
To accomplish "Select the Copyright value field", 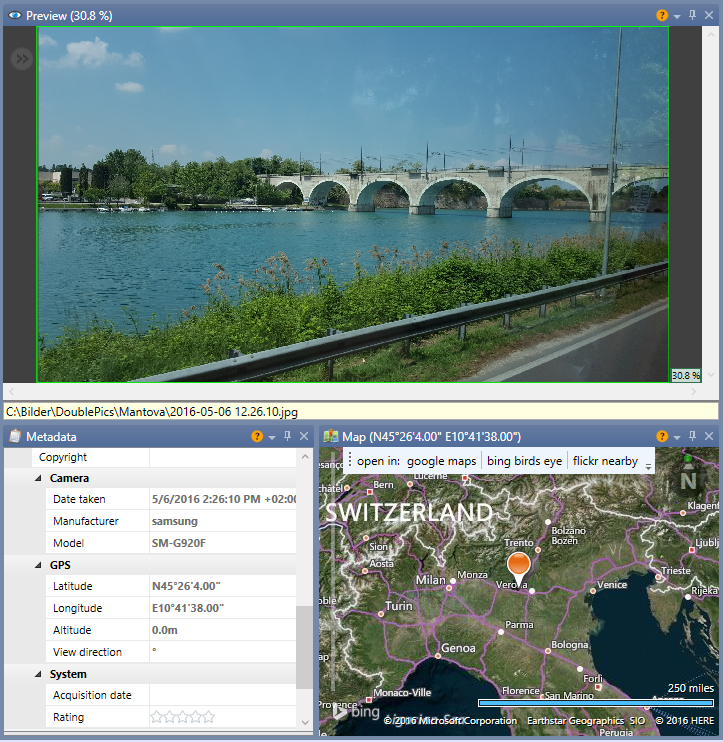I will point(223,457).
